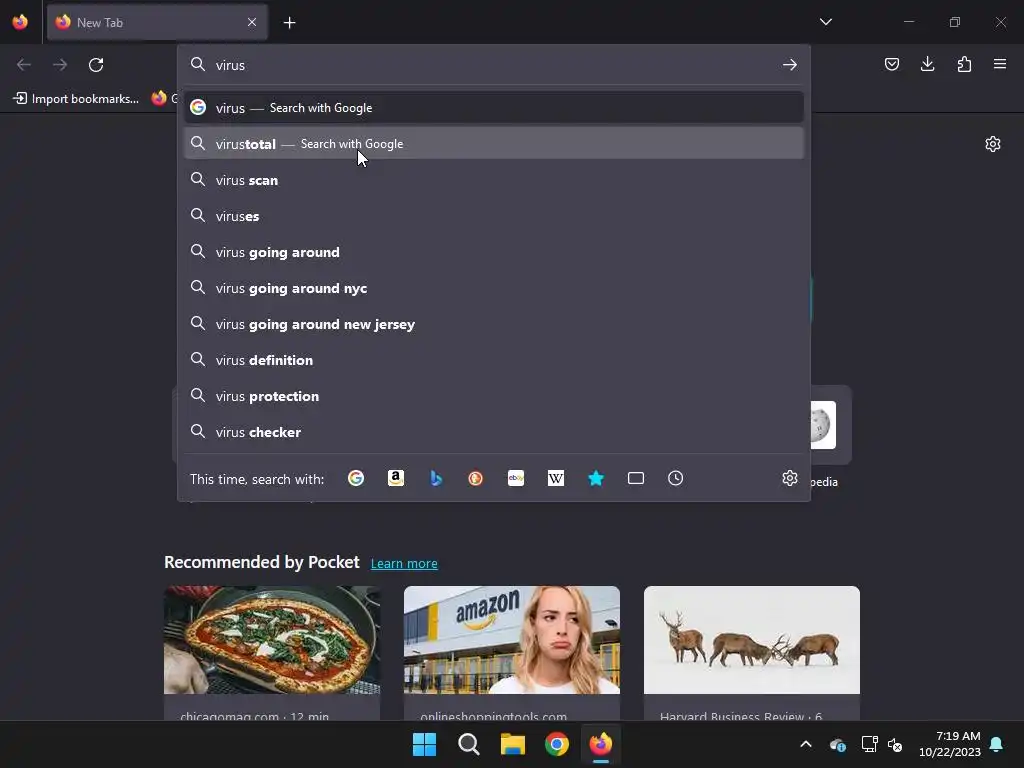Save to Pocket icon in toolbar
The height and width of the screenshot is (768, 1024).
(892, 64)
